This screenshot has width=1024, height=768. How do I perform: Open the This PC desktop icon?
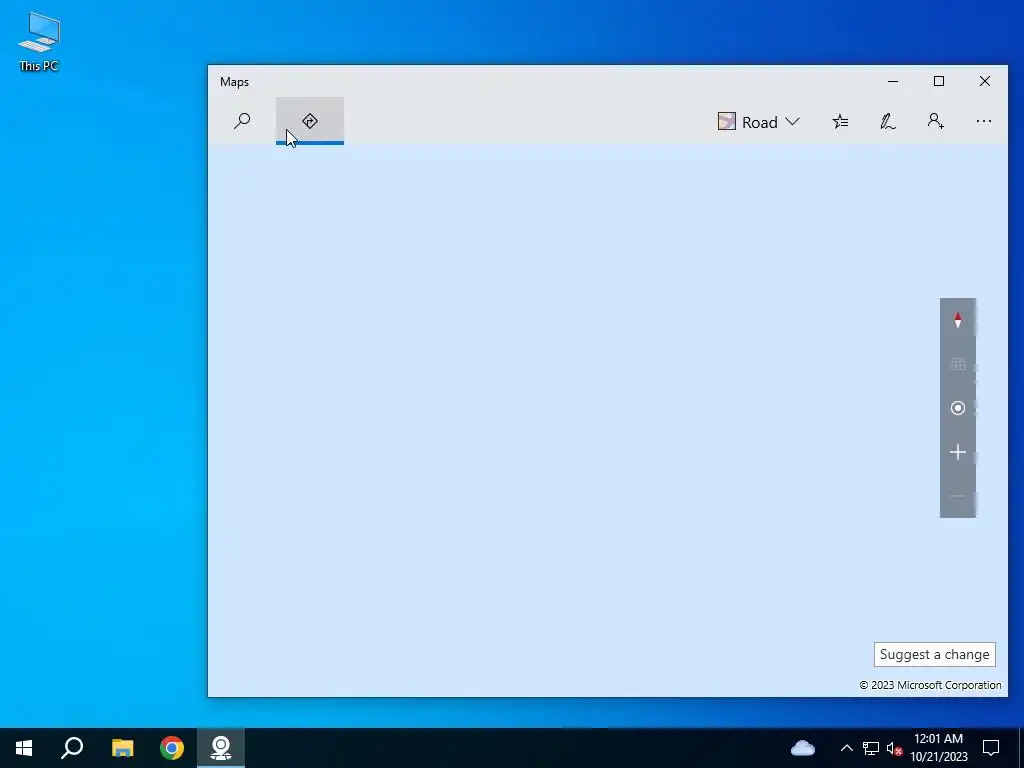39,41
